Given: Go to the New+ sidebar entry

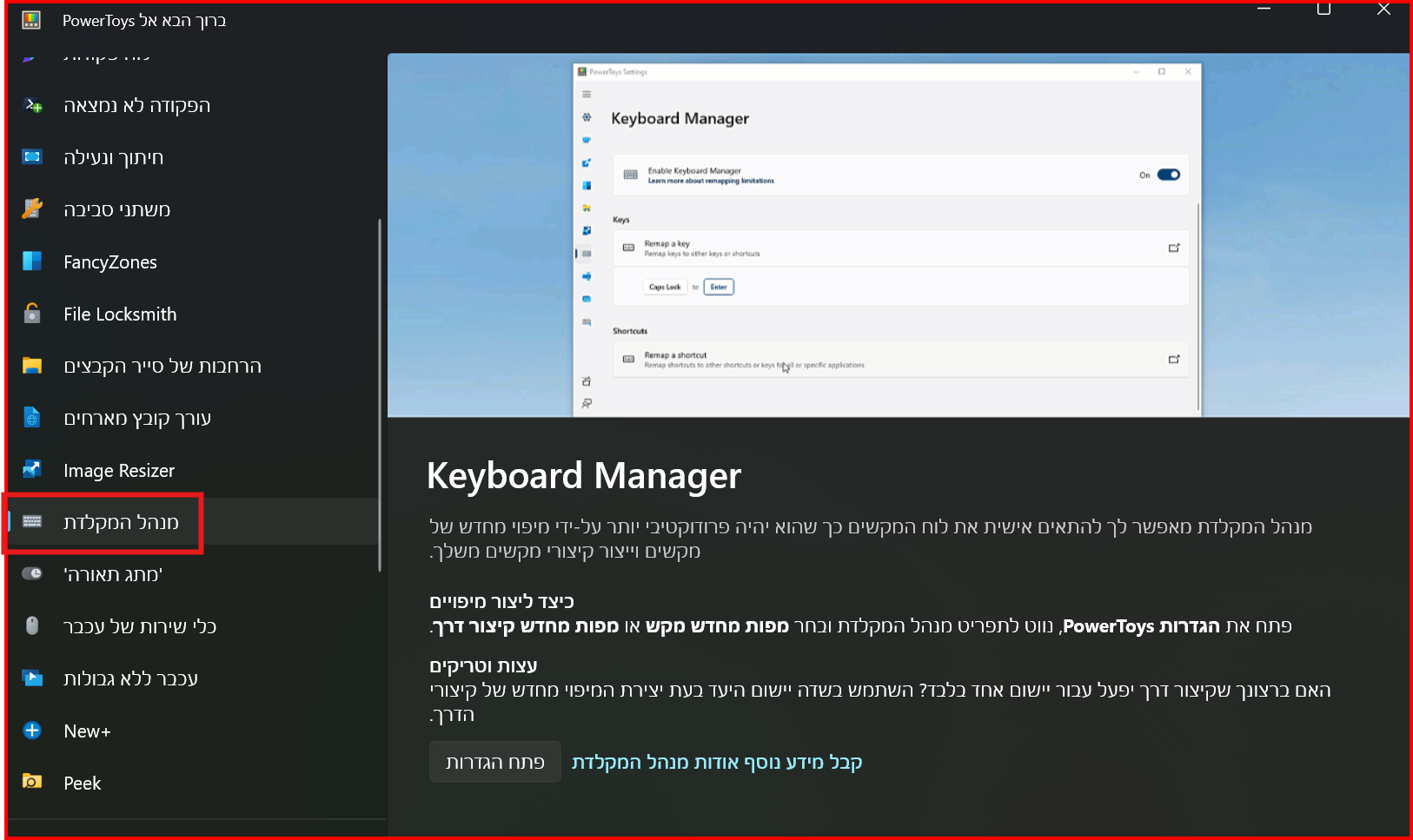Looking at the screenshot, I should (87, 731).
